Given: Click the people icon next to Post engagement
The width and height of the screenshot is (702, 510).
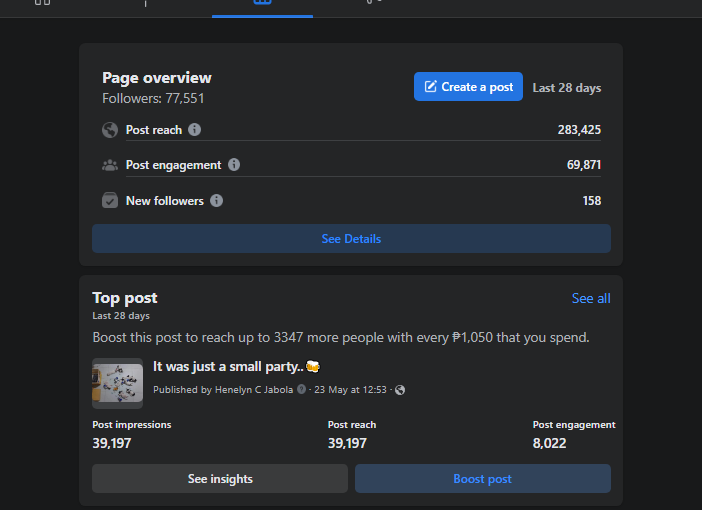Looking at the screenshot, I should [x=110, y=165].
